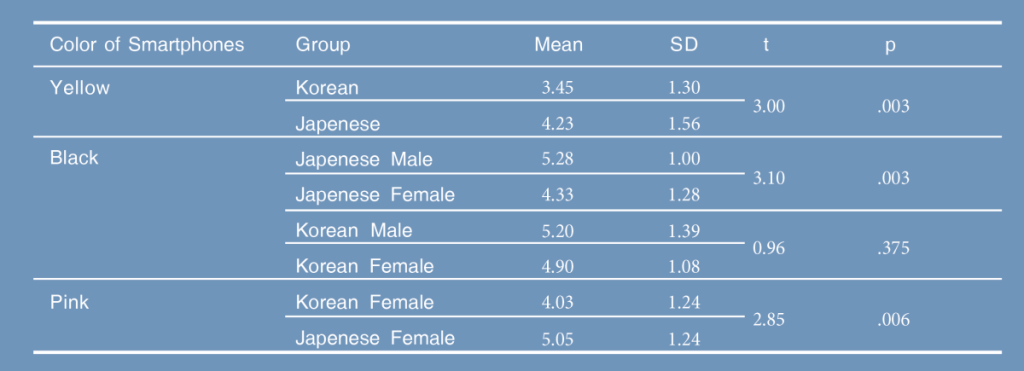1024x371 pixels.
Task: Click the 'Color of Smartphones' column header
Action: tap(147, 44)
